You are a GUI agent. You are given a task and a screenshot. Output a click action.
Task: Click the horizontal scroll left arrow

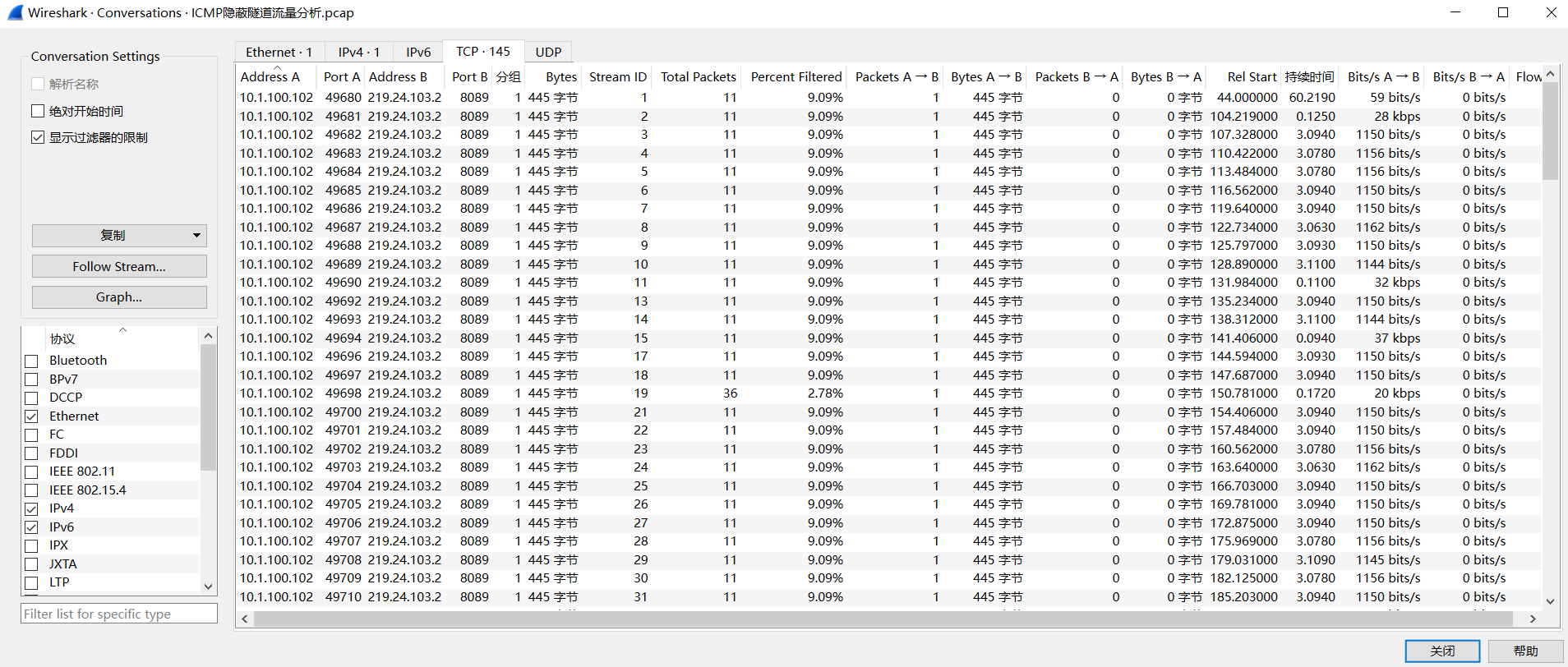click(x=245, y=619)
